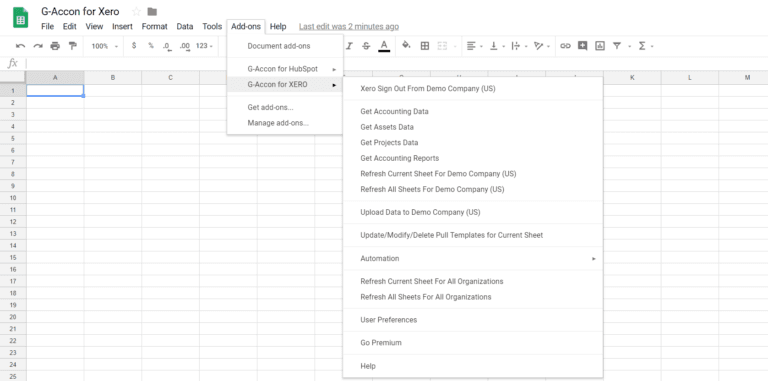768x381 pixels.
Task: Open the File menu
Action: 48,26
